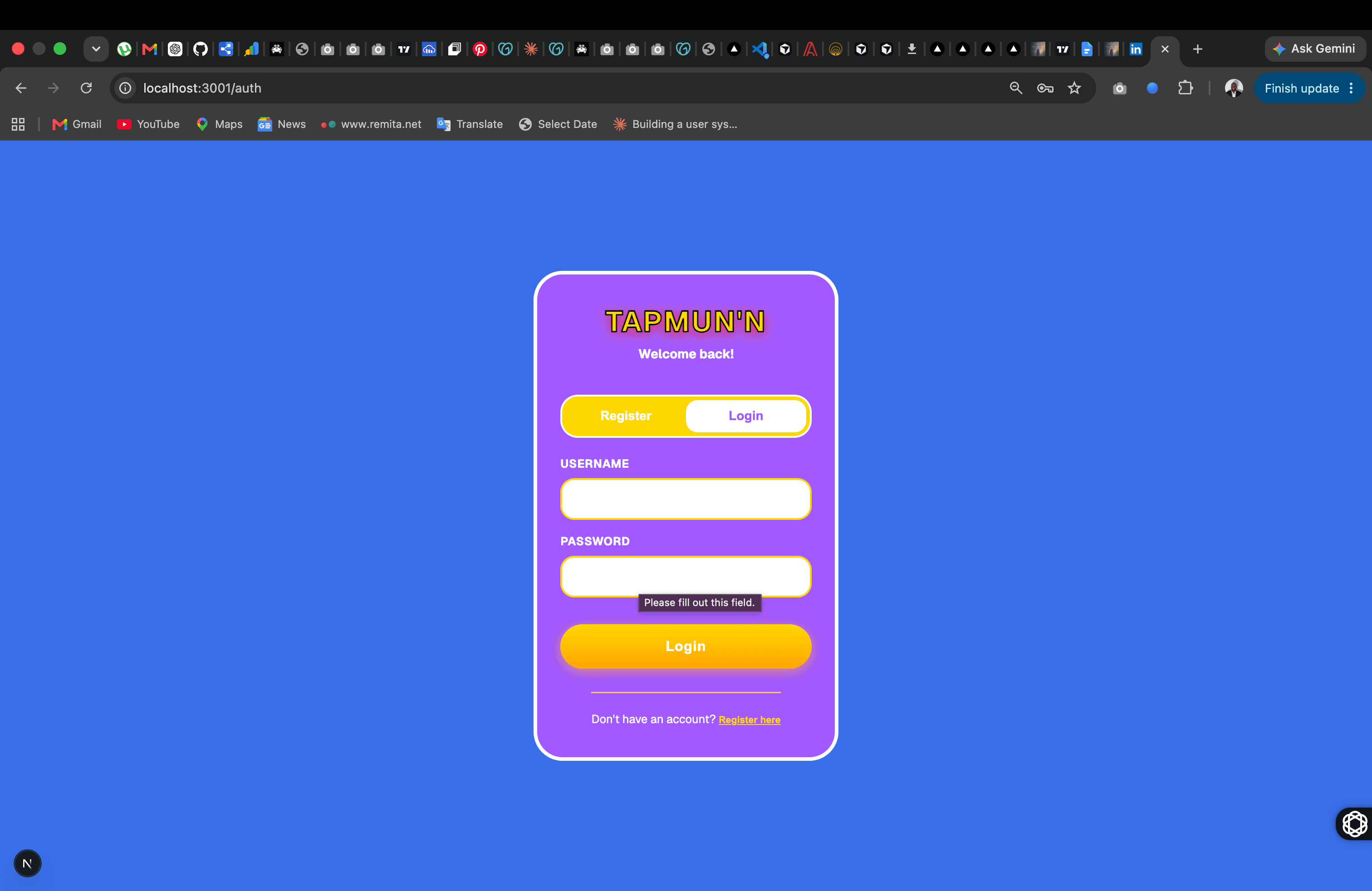Switch to the Gmail browser tab
The height and width of the screenshot is (891, 1372).
[149, 49]
